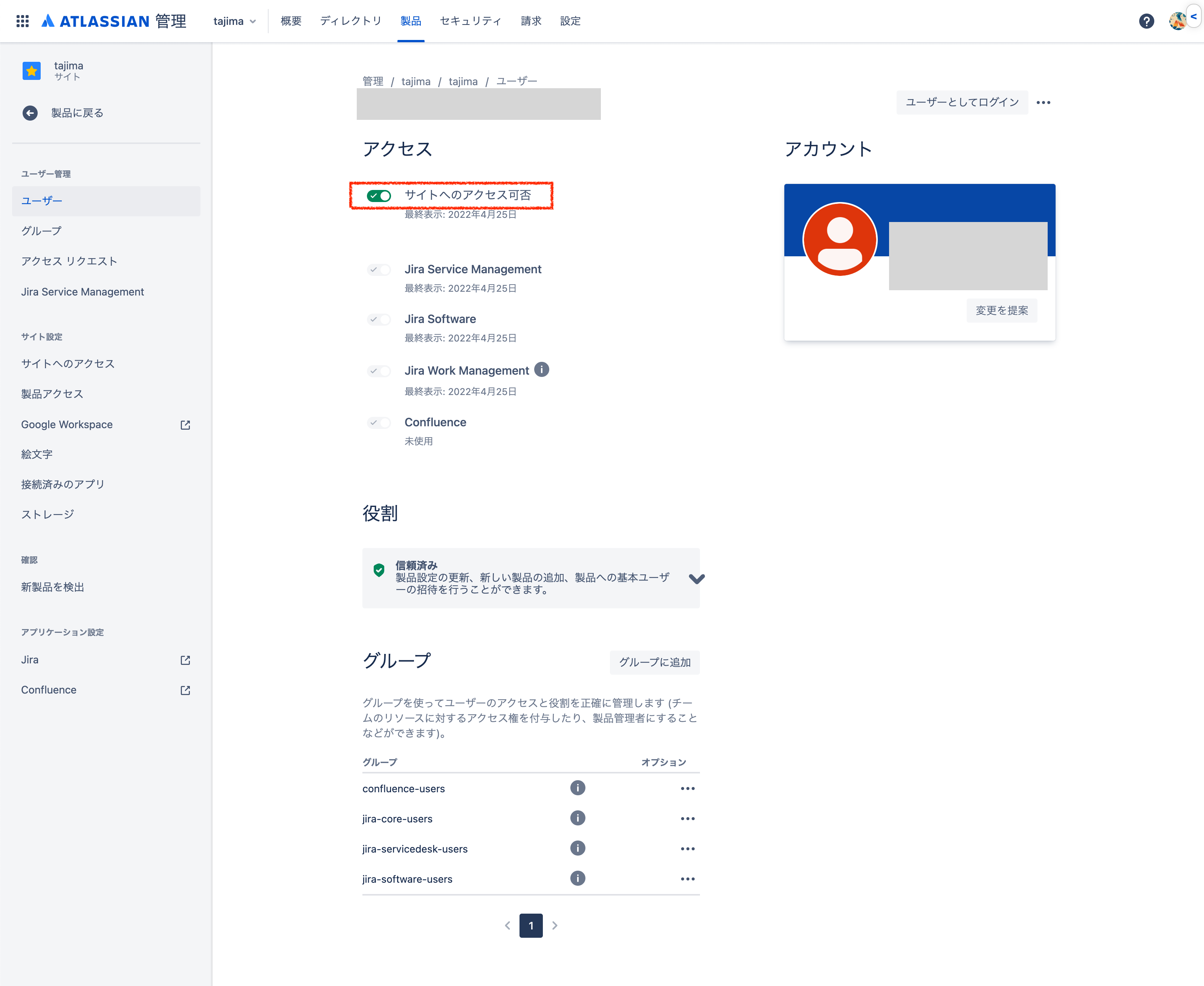Show info for jira-software-users group
Image resolution: width=1204 pixels, height=986 pixels.
(577, 878)
